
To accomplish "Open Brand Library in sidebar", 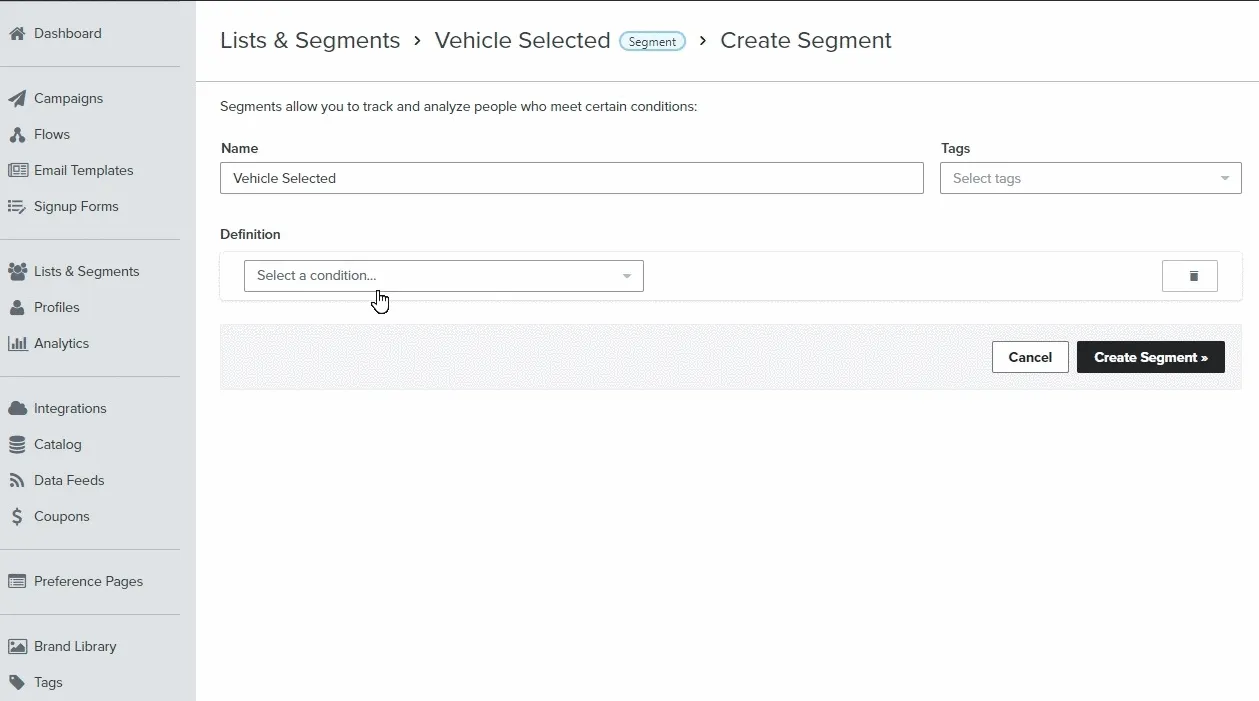I will pos(75,646).
